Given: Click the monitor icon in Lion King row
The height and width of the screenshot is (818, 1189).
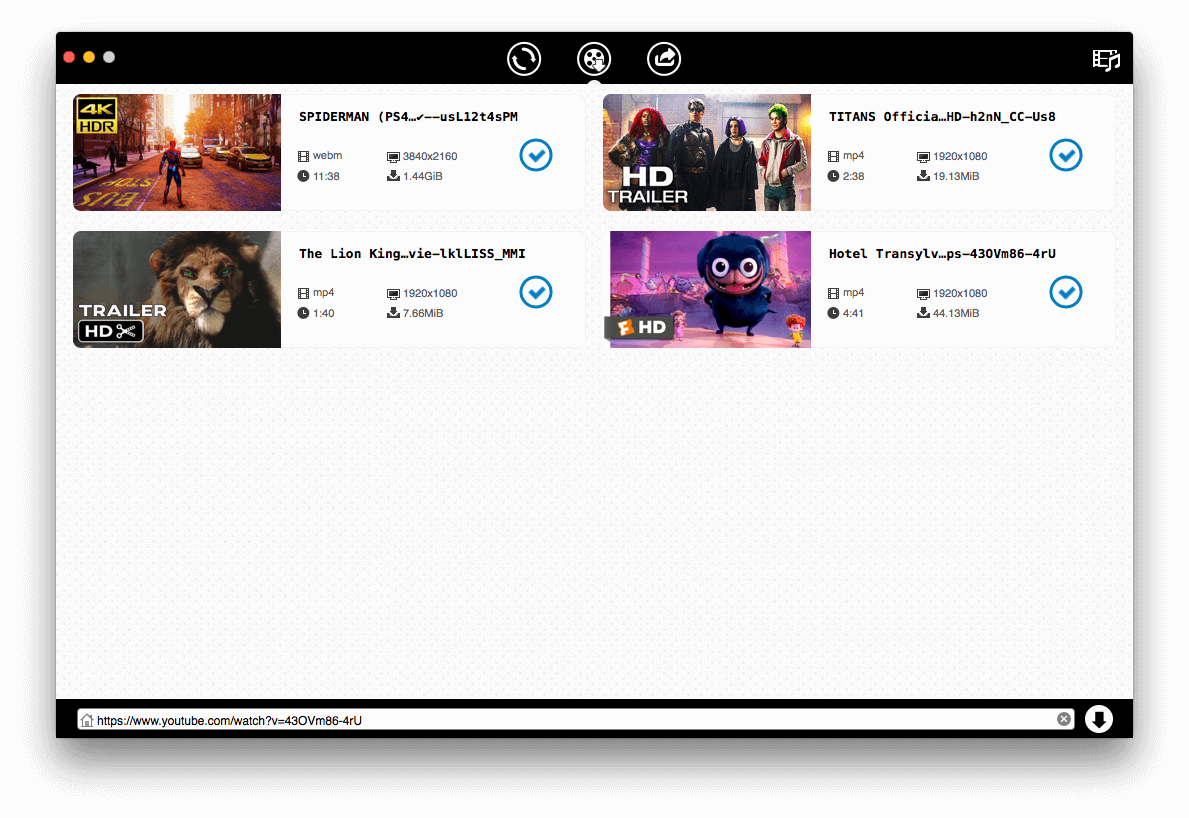Looking at the screenshot, I should [x=393, y=294].
